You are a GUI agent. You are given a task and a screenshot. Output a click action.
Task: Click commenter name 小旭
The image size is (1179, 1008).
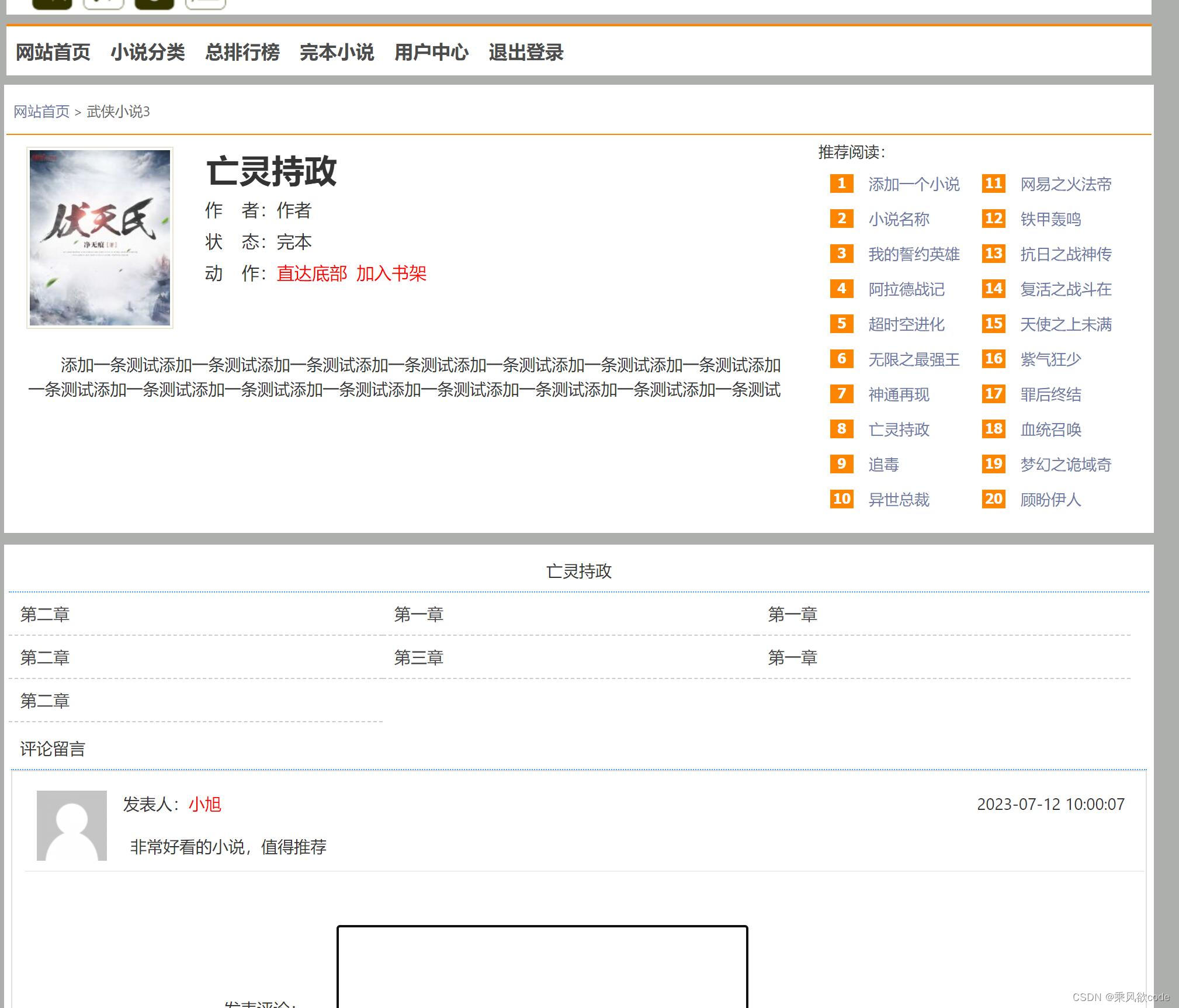204,805
